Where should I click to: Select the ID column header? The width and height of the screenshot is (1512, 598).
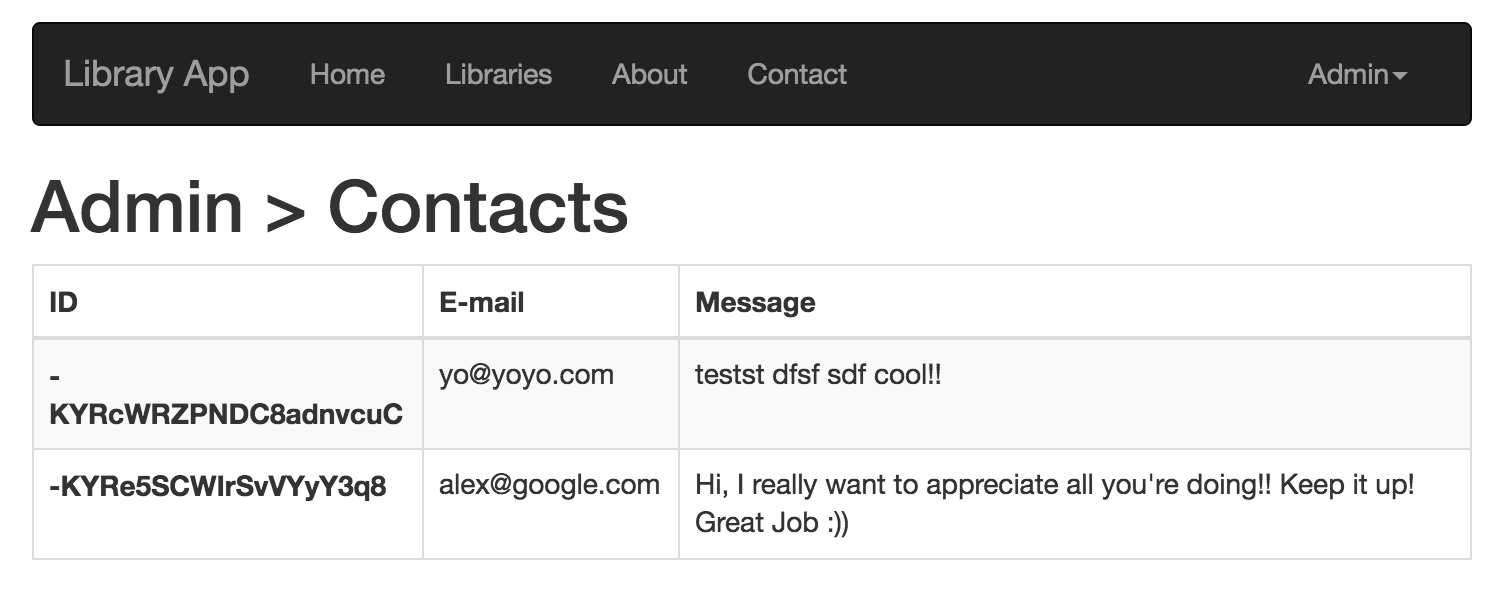pyautogui.click(x=64, y=302)
